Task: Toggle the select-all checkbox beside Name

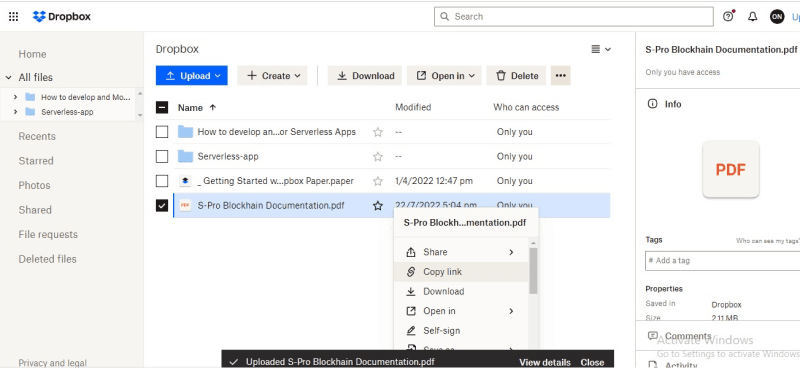Action: tap(162, 108)
